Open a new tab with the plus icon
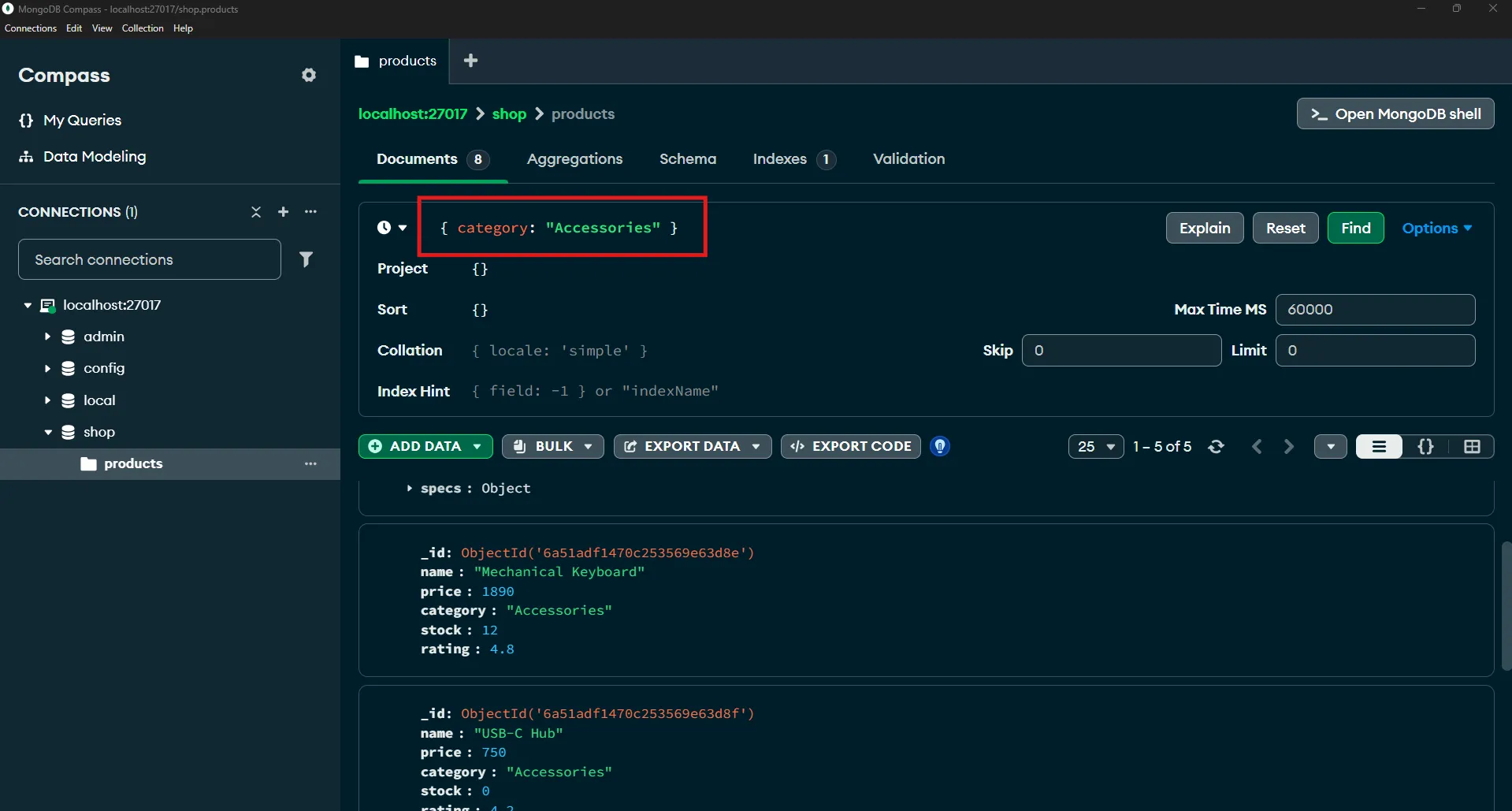 pos(470,61)
